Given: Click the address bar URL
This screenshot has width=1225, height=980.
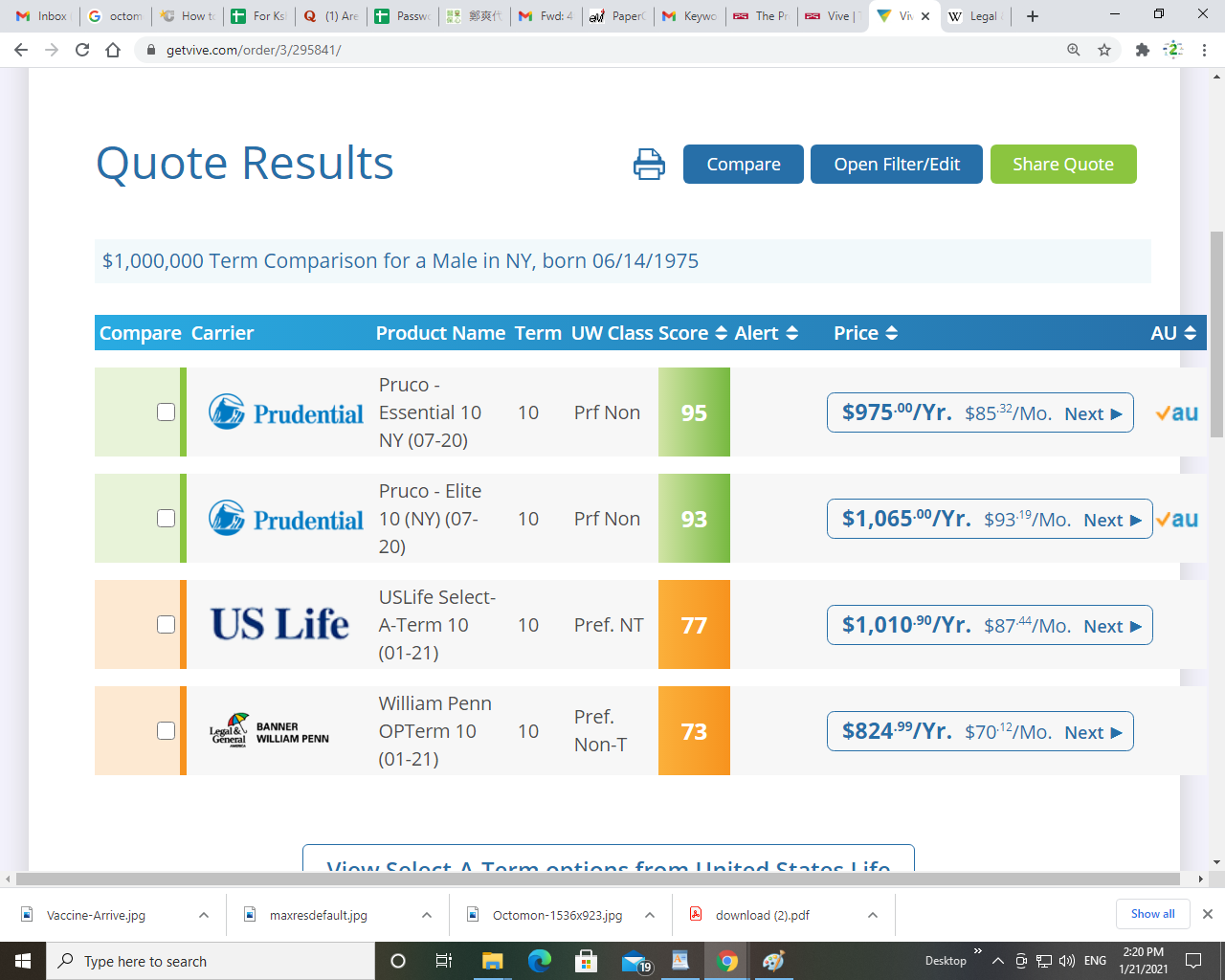Looking at the screenshot, I should pos(254,50).
